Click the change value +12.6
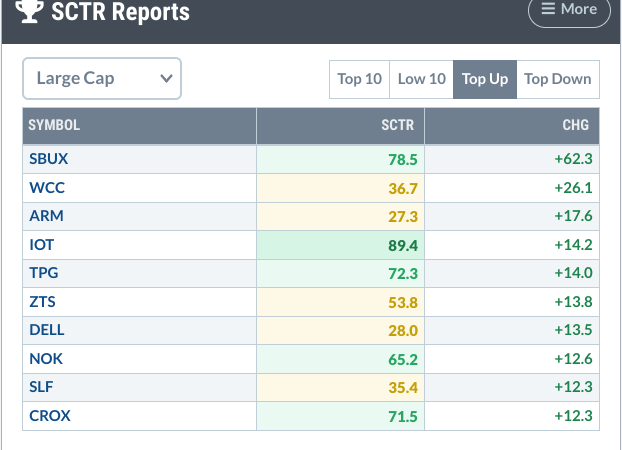622x450 pixels. [x=573, y=359]
